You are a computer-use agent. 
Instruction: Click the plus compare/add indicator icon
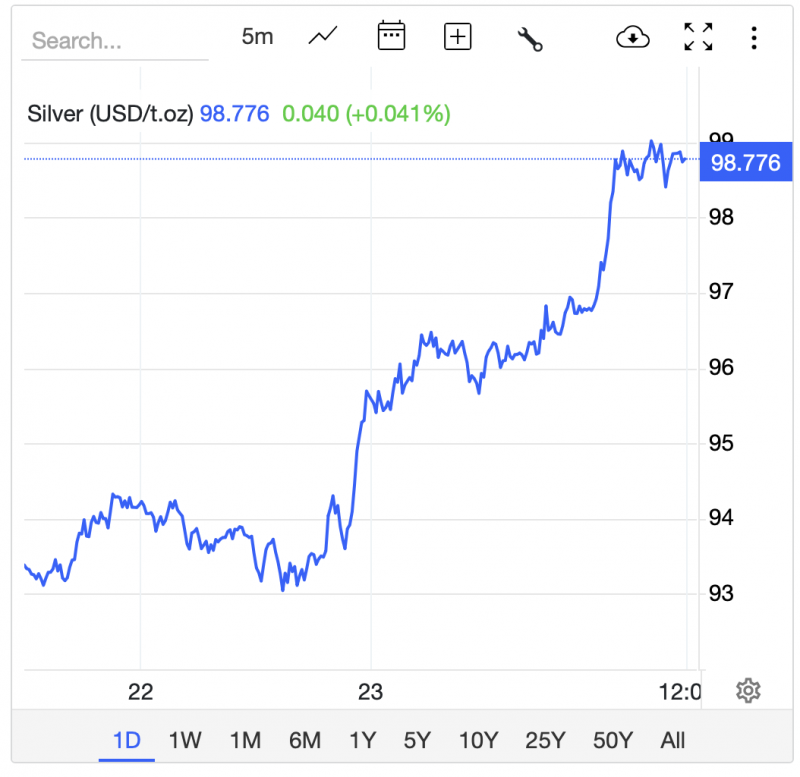tap(457, 37)
